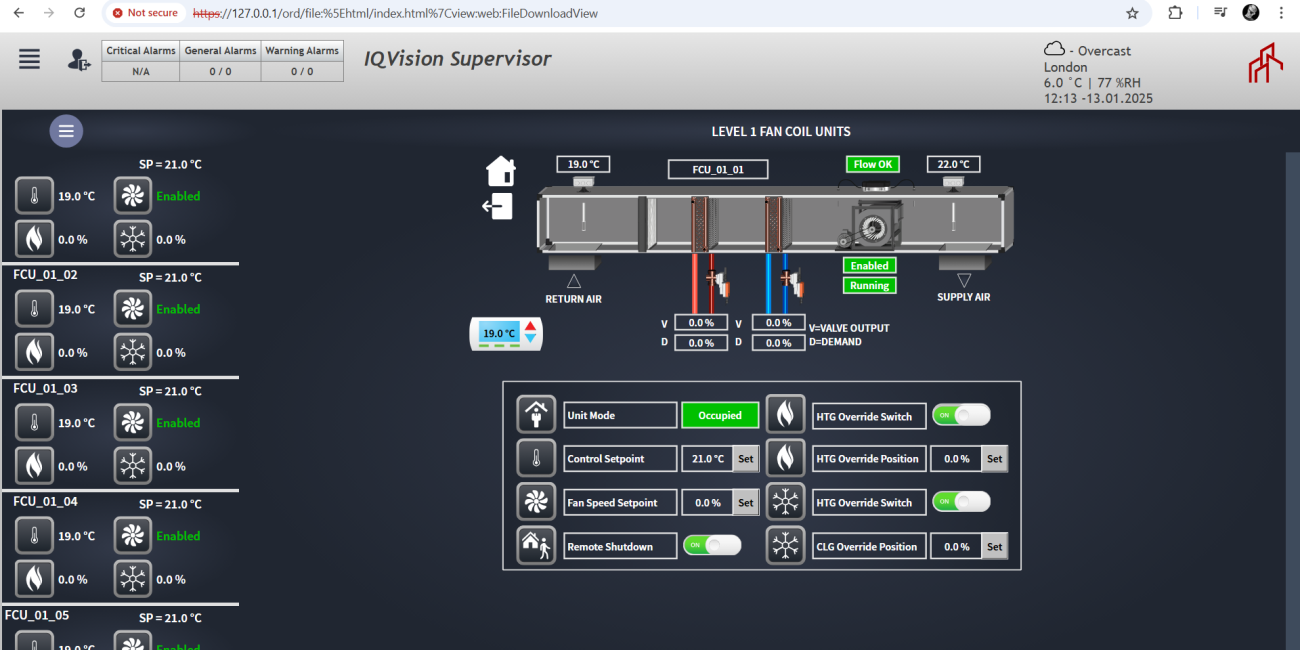This screenshot has width=1300, height=650.
Task: Click FCU_01_02 heating flame icon
Action: click(x=34, y=352)
